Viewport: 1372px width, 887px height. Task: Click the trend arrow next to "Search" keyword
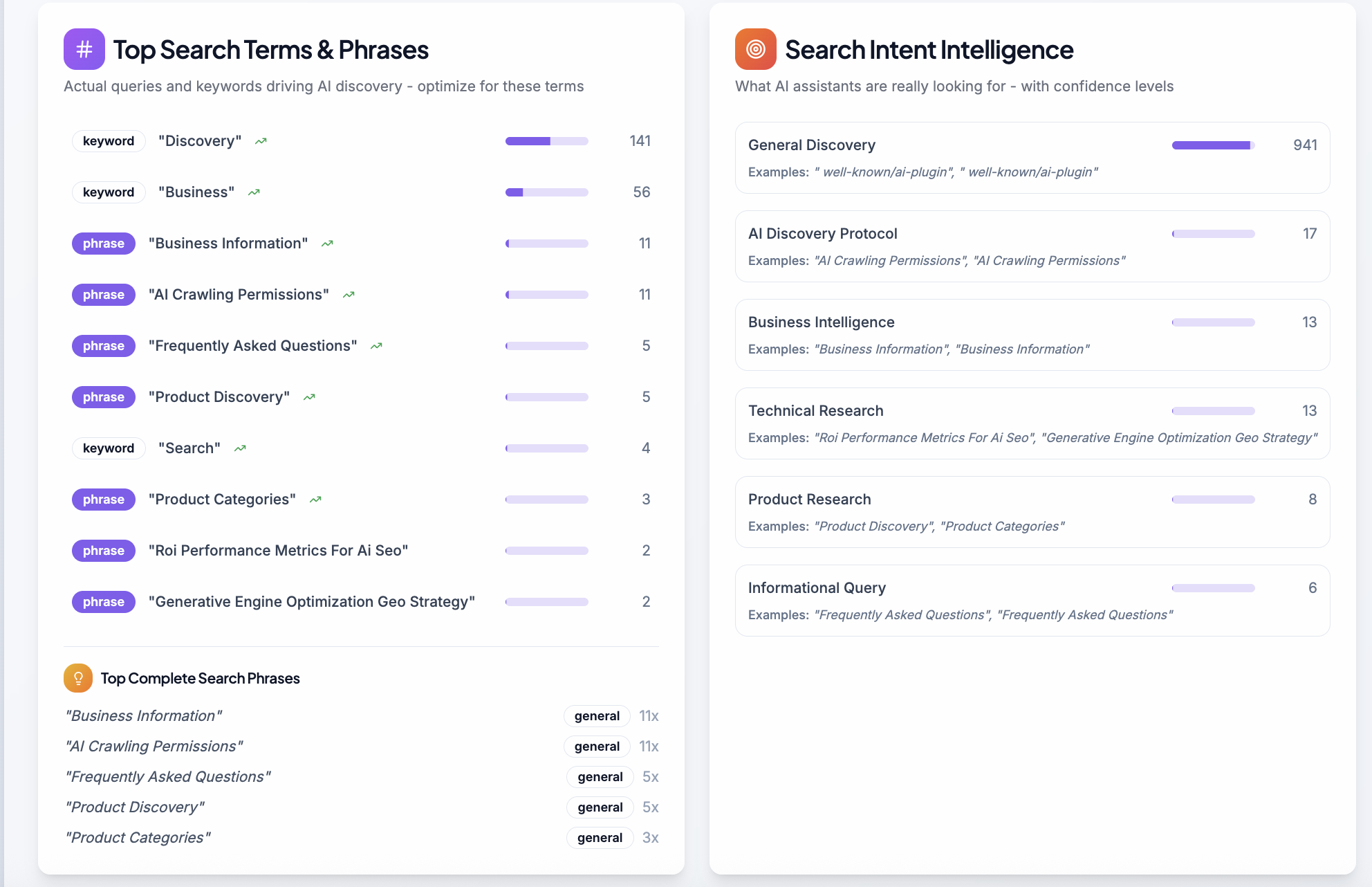point(240,448)
